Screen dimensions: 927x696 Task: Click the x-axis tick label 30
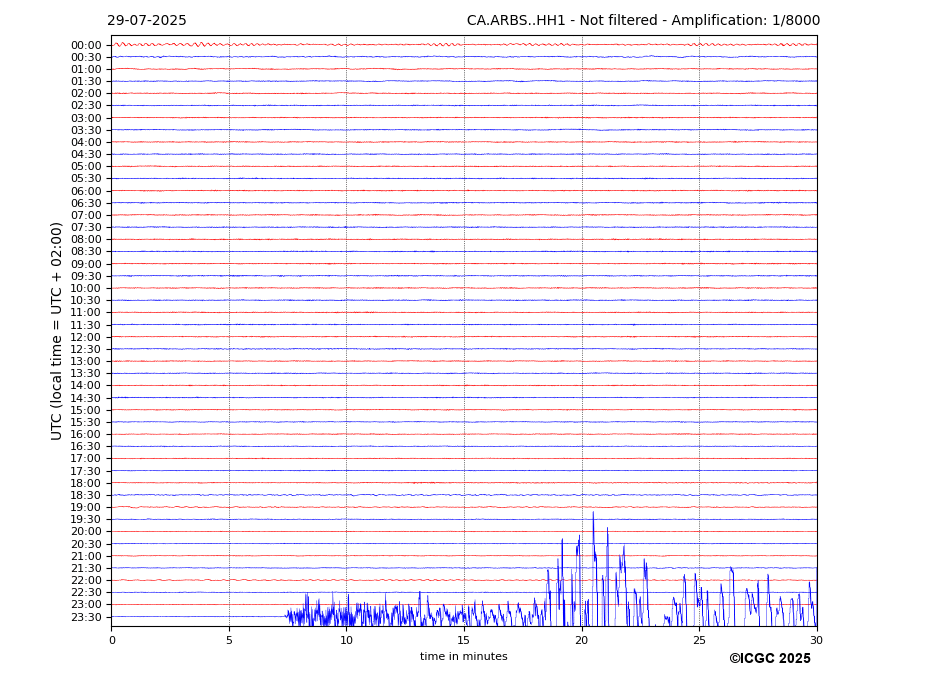(x=816, y=640)
